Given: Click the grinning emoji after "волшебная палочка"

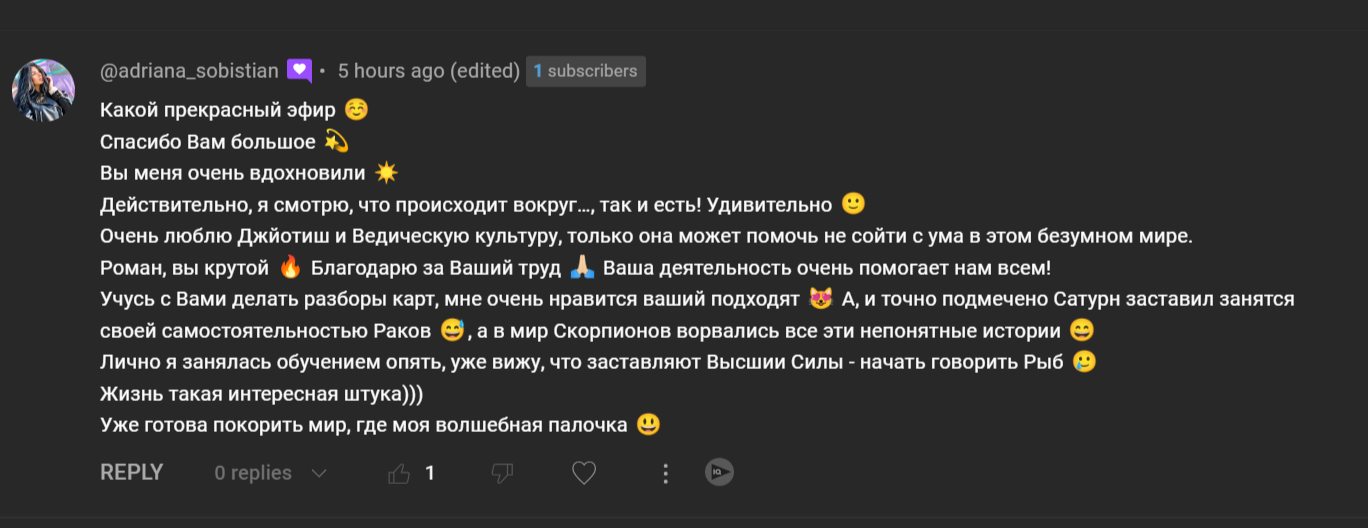Looking at the screenshot, I should coord(648,425).
